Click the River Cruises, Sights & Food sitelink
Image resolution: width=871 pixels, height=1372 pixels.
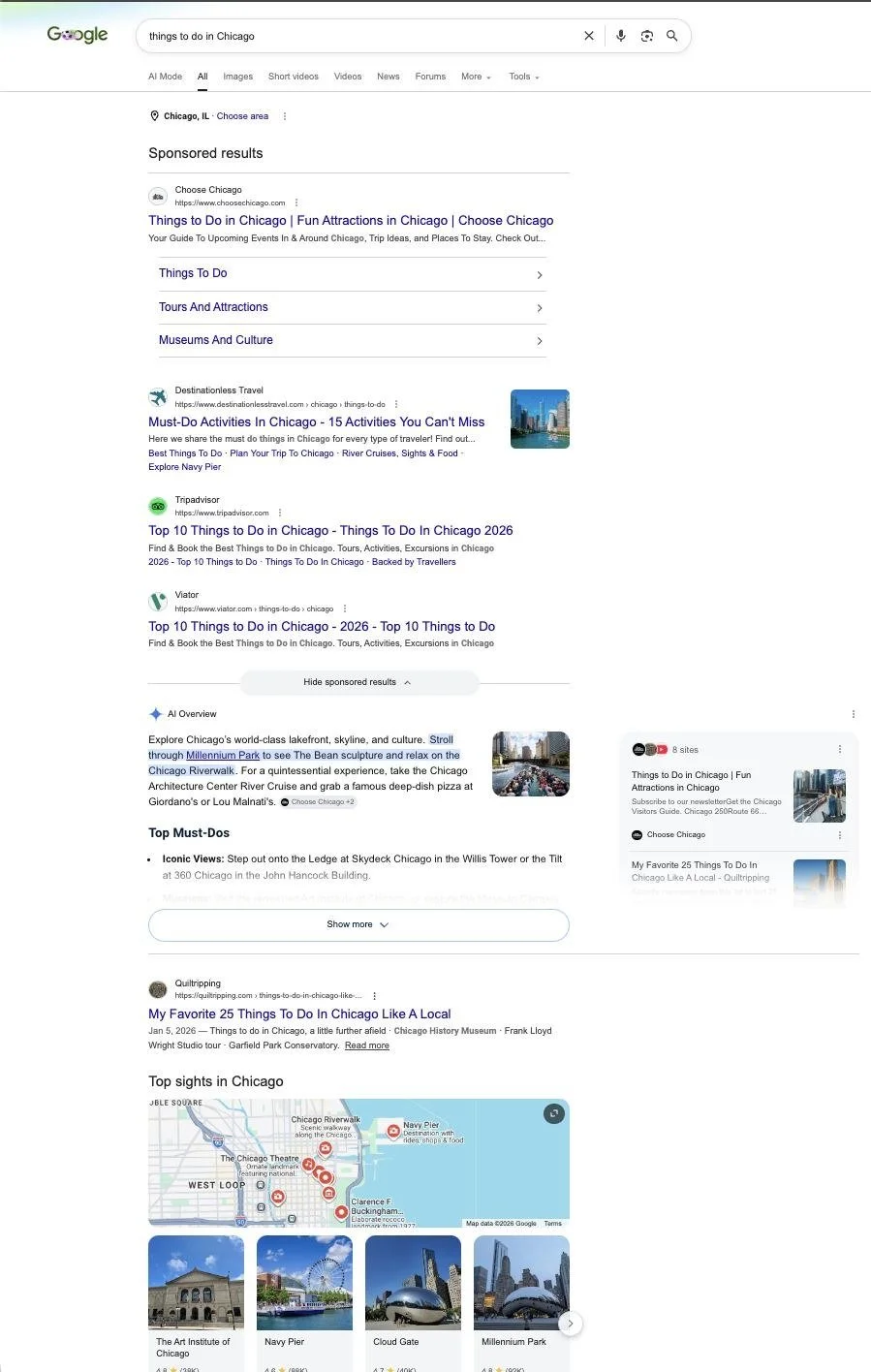[400, 453]
